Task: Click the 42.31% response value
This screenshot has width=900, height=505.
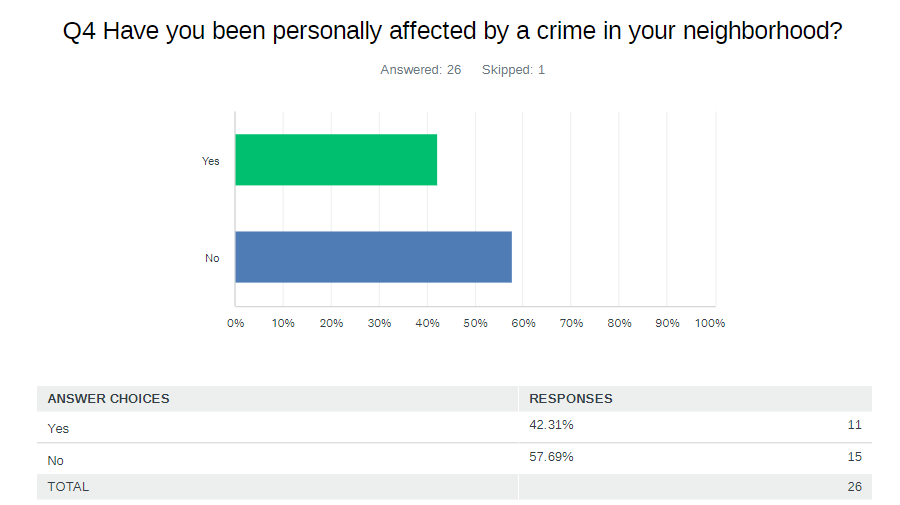Action: tap(551, 425)
